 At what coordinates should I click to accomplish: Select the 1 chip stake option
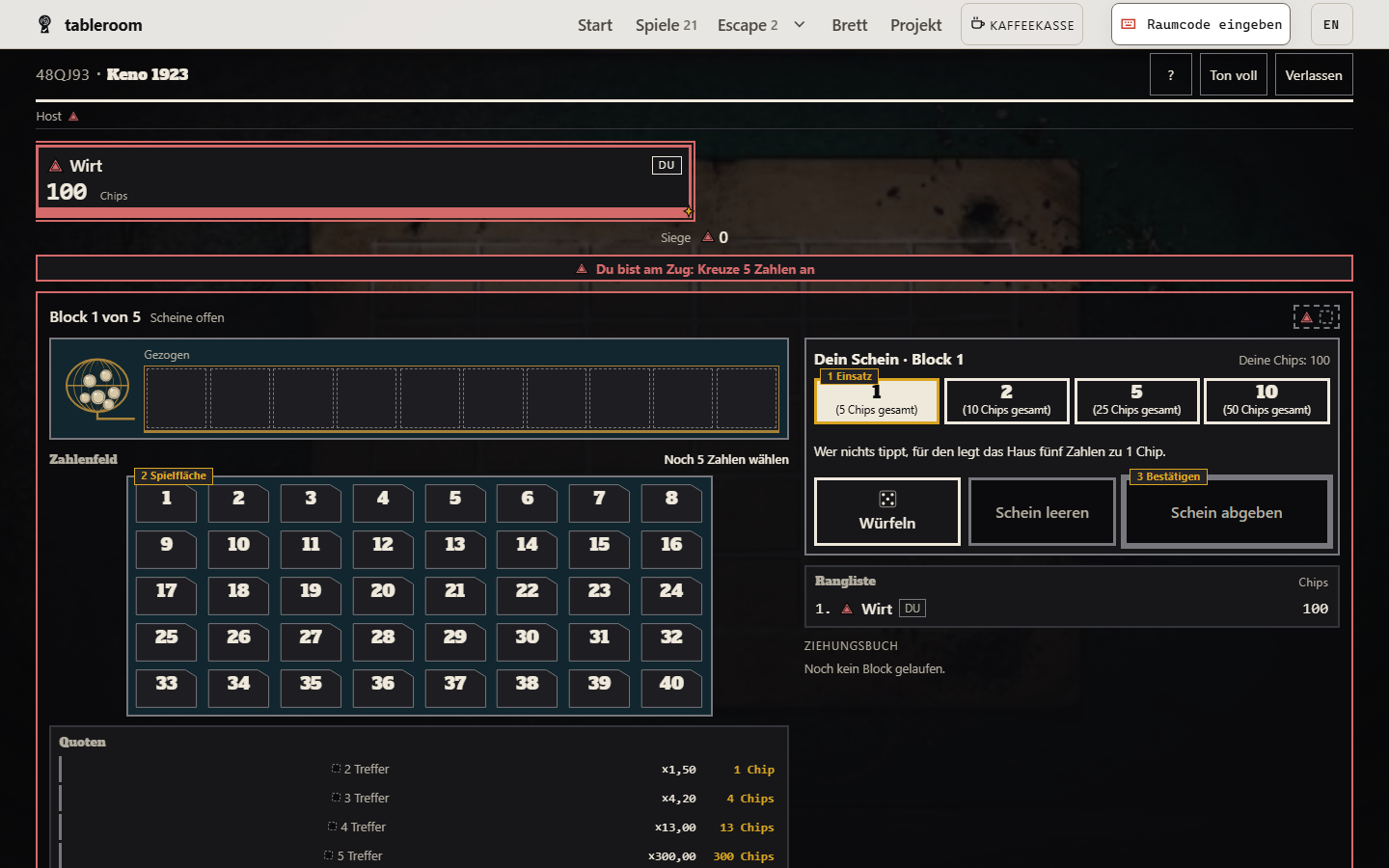tap(877, 401)
